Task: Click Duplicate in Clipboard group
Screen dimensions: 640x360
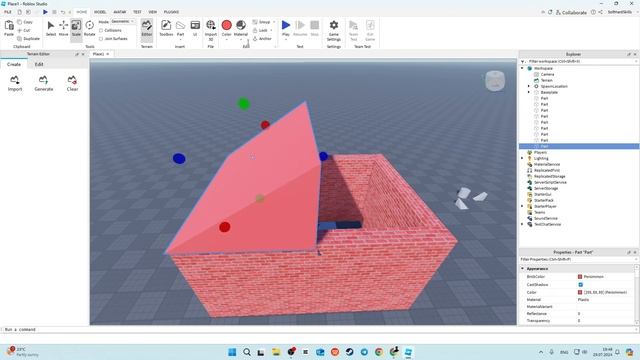Action: pos(29,38)
